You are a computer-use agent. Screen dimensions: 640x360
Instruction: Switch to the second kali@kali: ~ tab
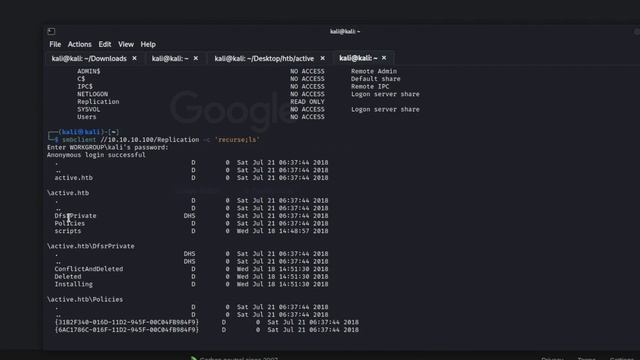[x=170, y=58]
